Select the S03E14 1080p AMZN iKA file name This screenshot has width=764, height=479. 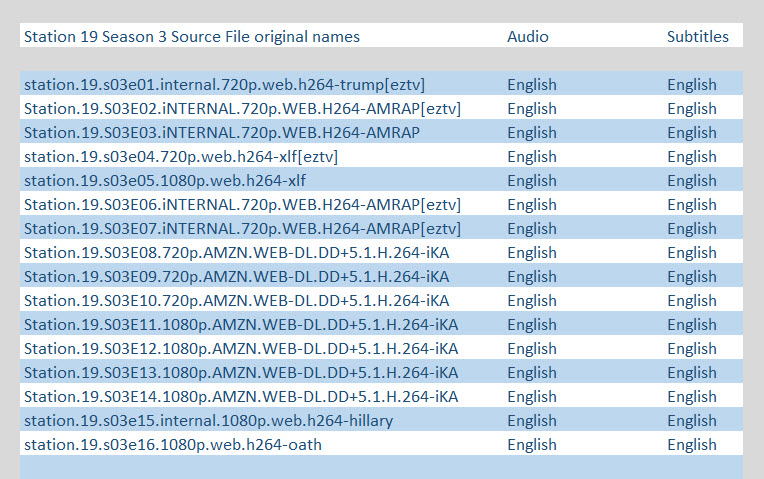point(241,397)
